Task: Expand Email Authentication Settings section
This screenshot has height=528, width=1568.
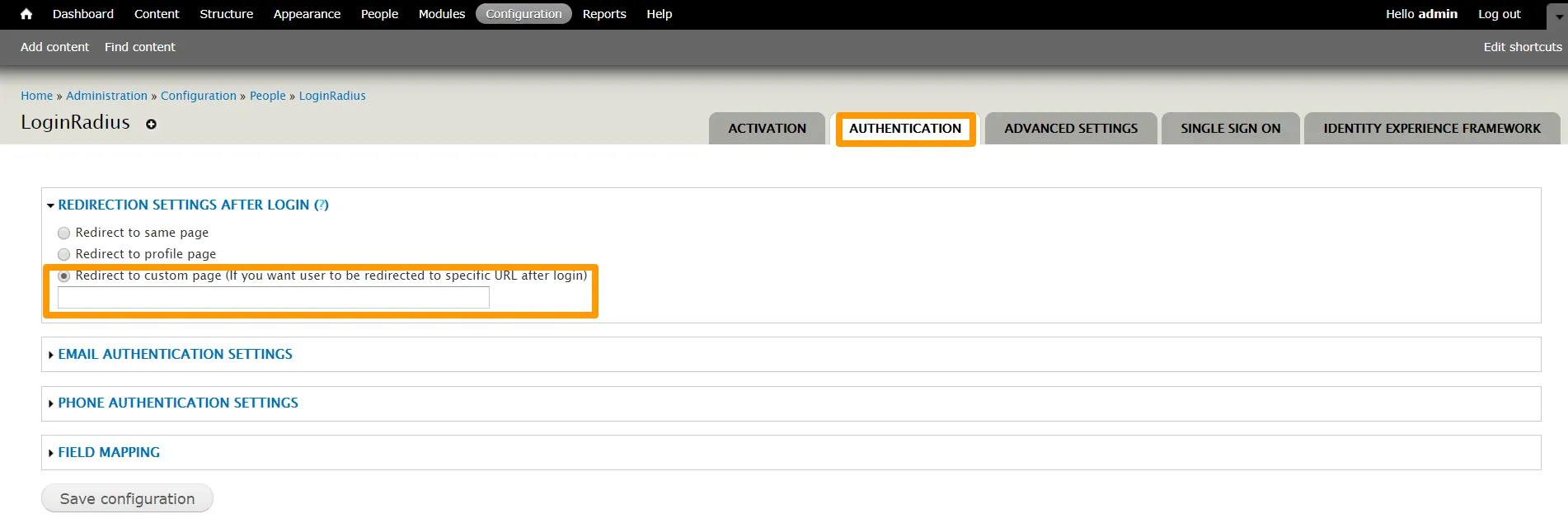Action: 175,354
